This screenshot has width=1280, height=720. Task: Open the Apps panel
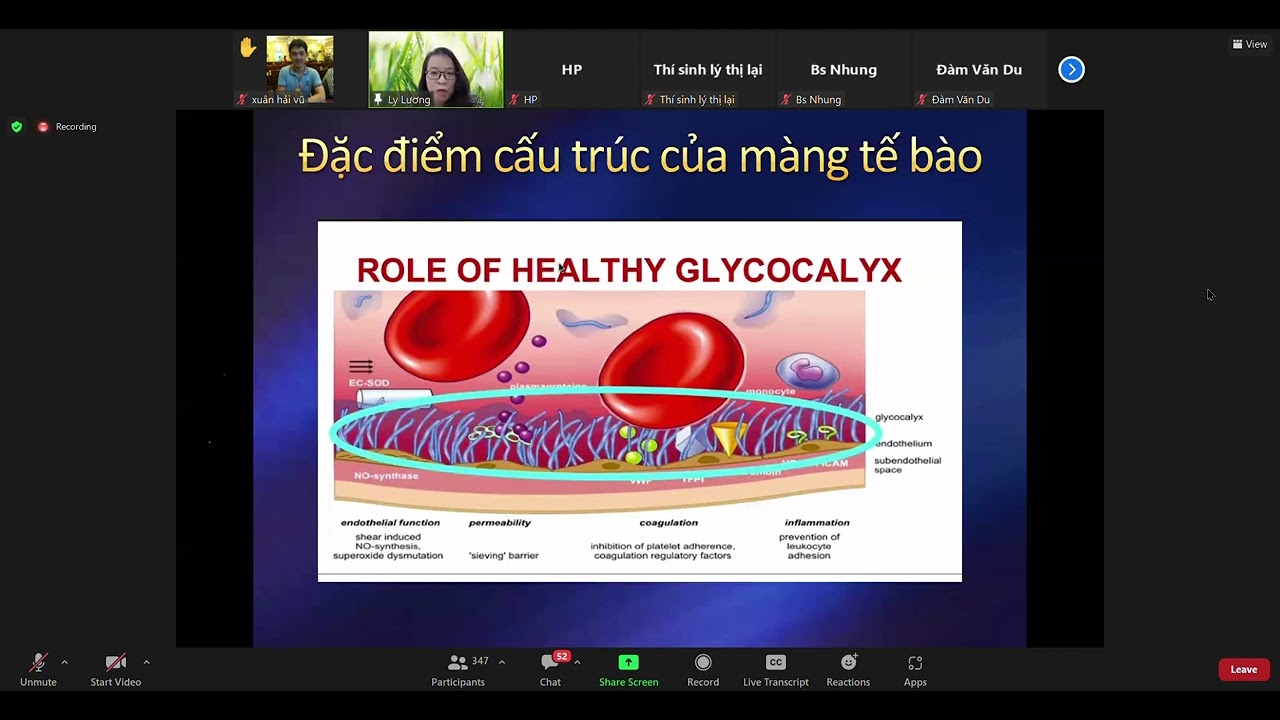point(915,670)
